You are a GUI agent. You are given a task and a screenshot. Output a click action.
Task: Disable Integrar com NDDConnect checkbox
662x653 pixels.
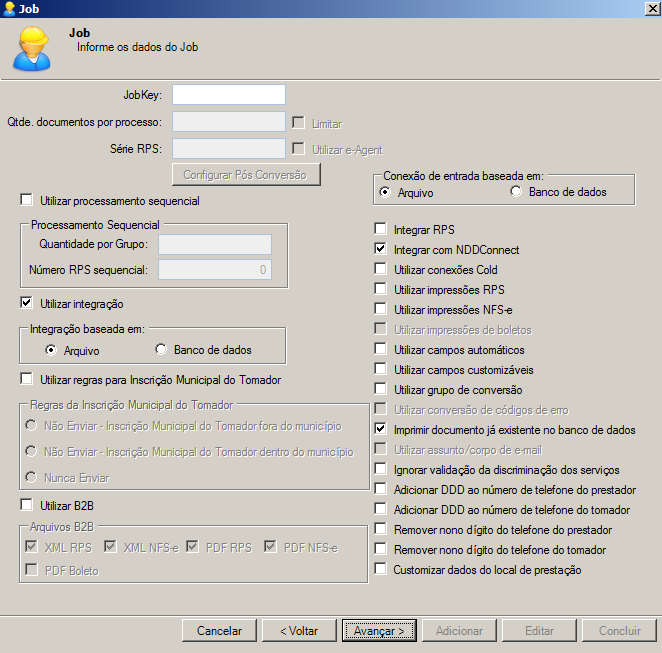380,249
